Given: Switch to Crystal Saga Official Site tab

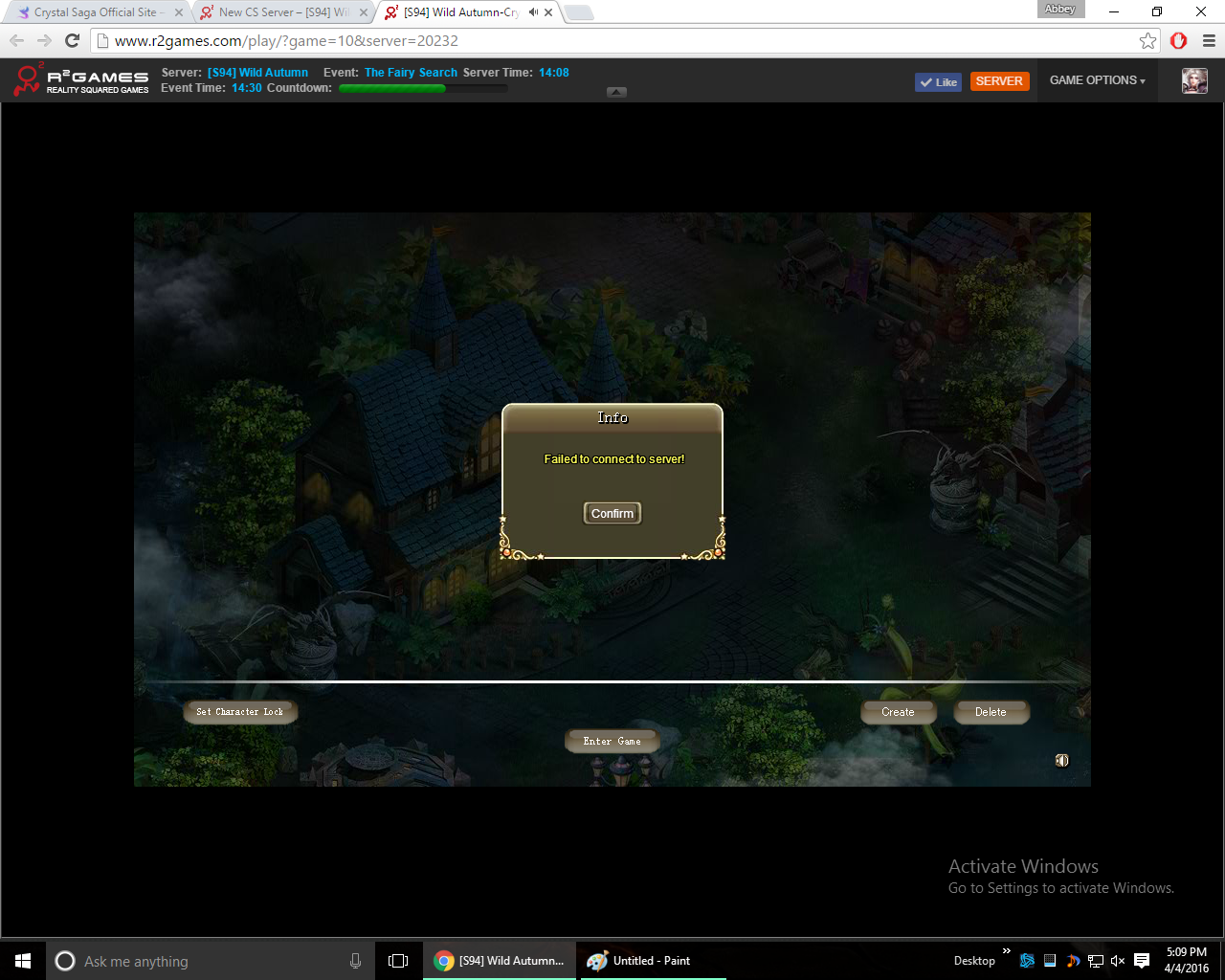Looking at the screenshot, I should [95, 12].
